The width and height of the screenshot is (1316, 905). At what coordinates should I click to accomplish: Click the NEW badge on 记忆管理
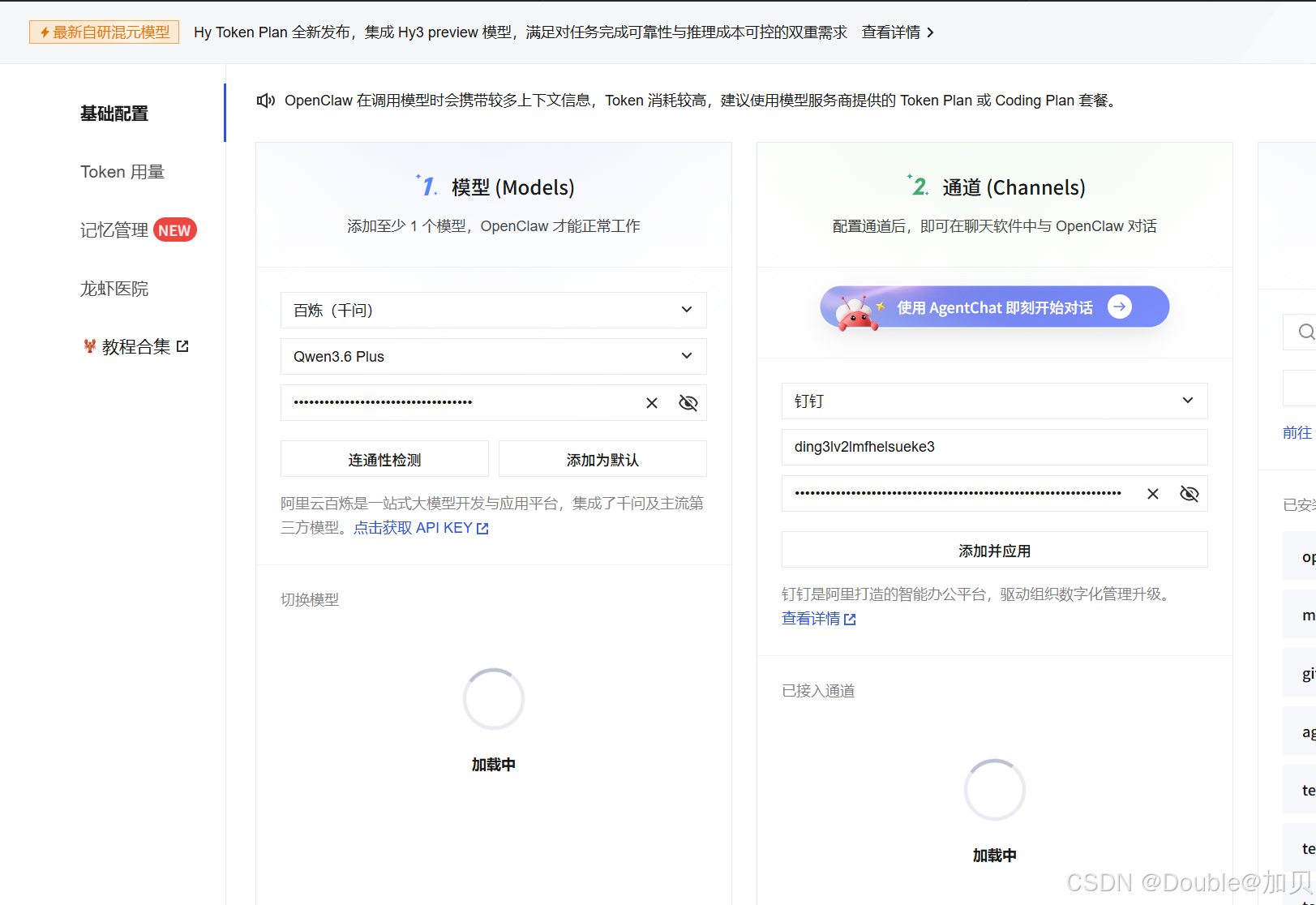(x=174, y=230)
